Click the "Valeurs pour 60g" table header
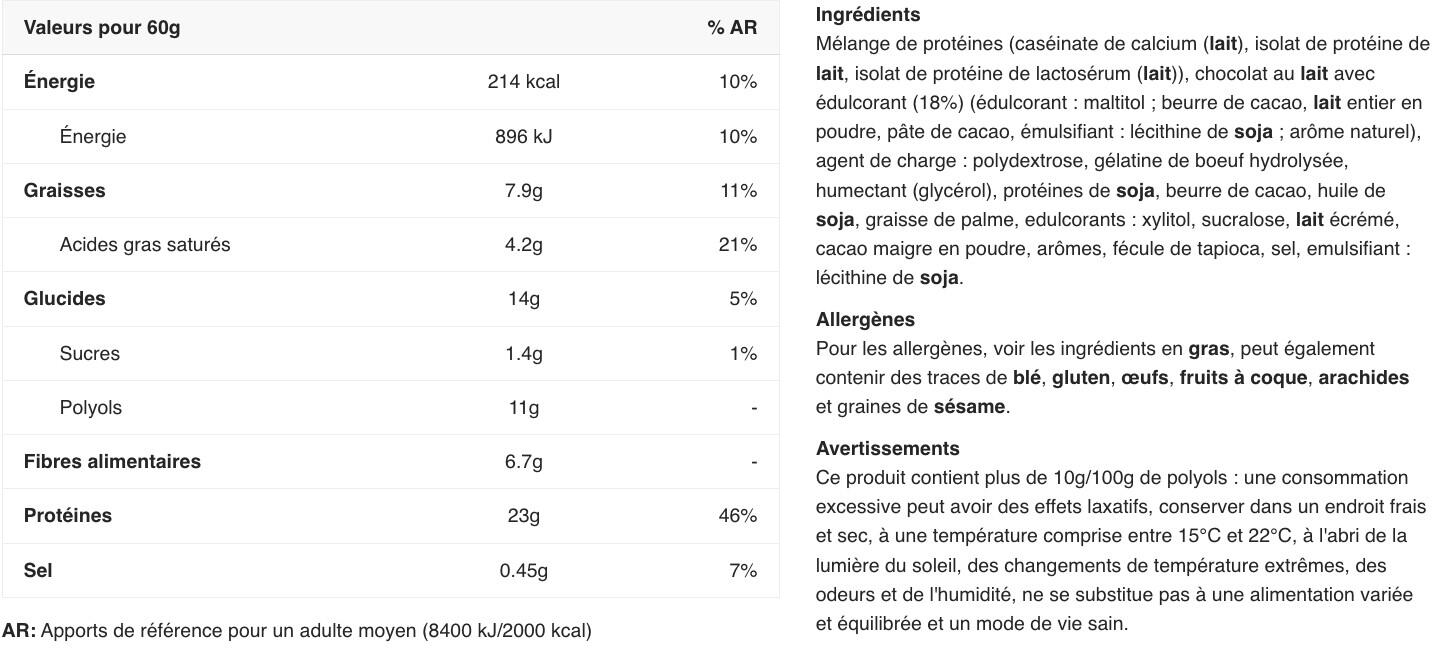Viewport: 1444px width, 656px height. click(x=102, y=28)
